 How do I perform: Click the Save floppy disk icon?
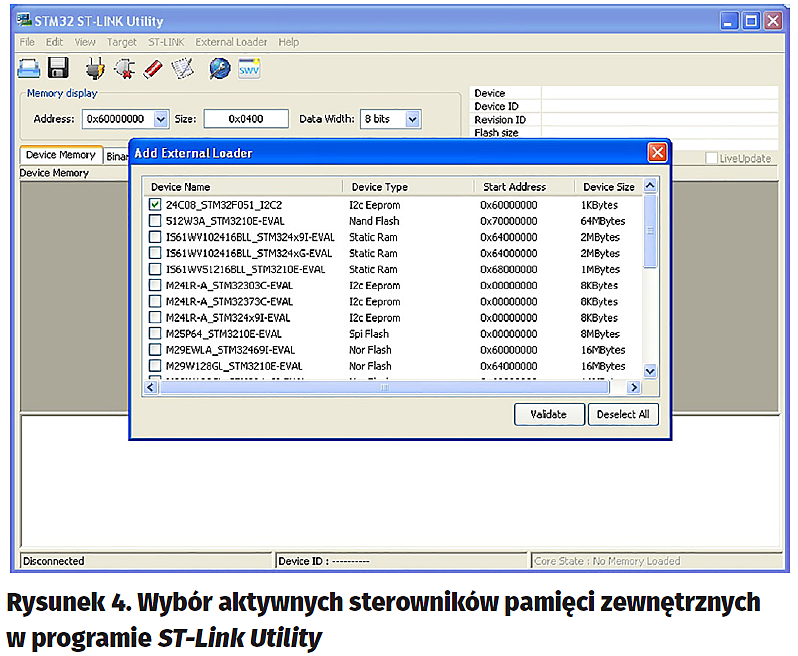[x=58, y=68]
